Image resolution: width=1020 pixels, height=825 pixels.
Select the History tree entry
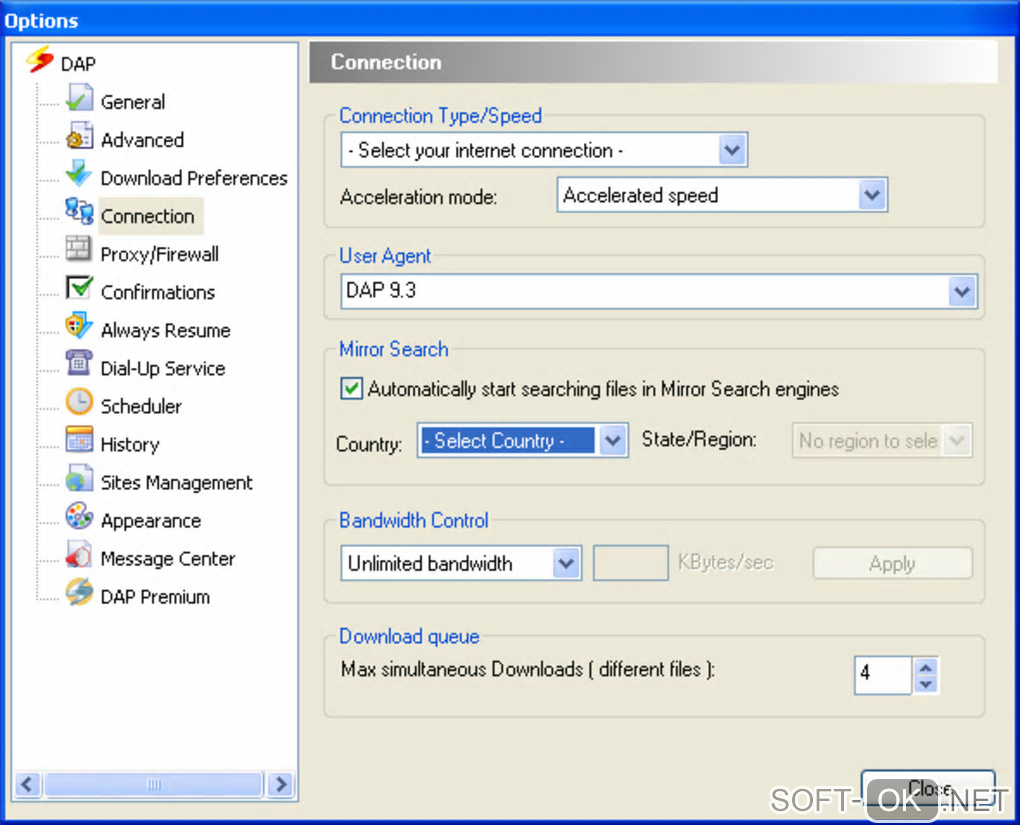129,445
